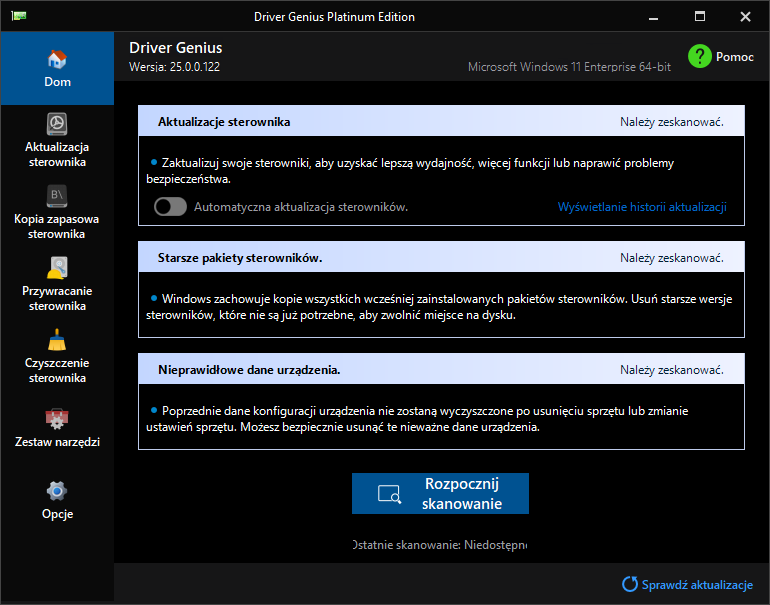Click the refresh icon beside Sprawdź aktualizacje
Screen dimensions: 770x605
tap(630, 584)
